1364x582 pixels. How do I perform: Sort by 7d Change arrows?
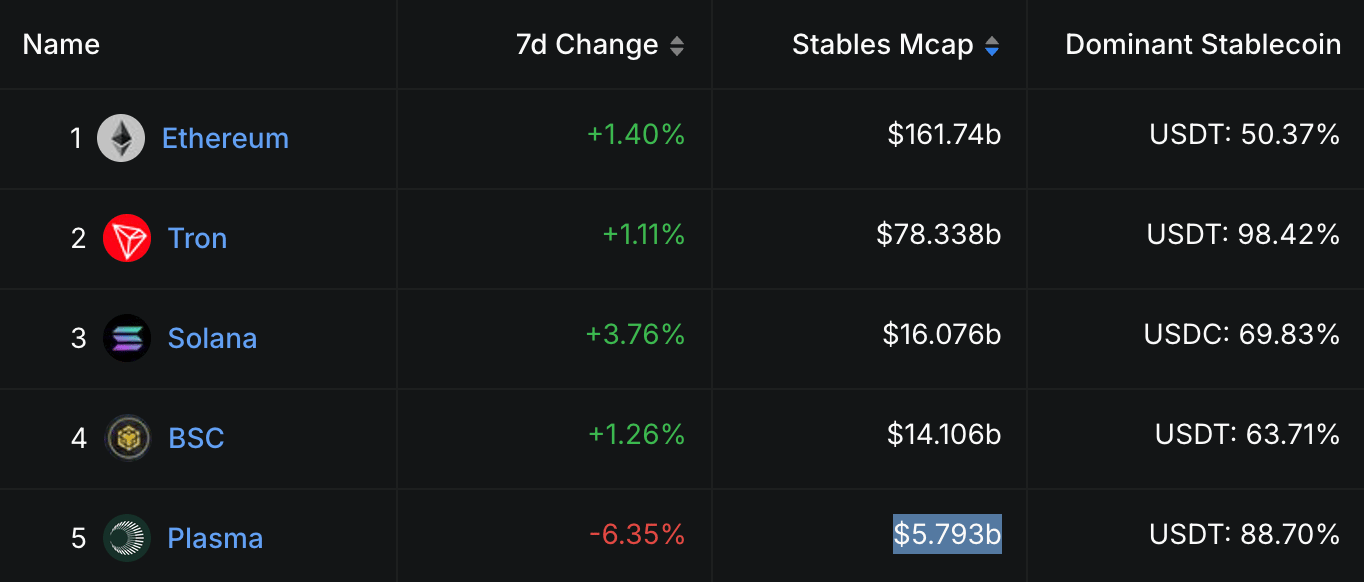pyautogui.click(x=677, y=45)
